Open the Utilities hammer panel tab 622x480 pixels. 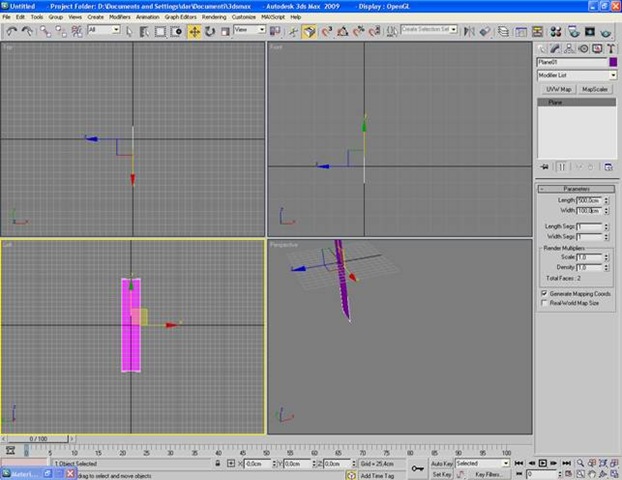(x=611, y=48)
